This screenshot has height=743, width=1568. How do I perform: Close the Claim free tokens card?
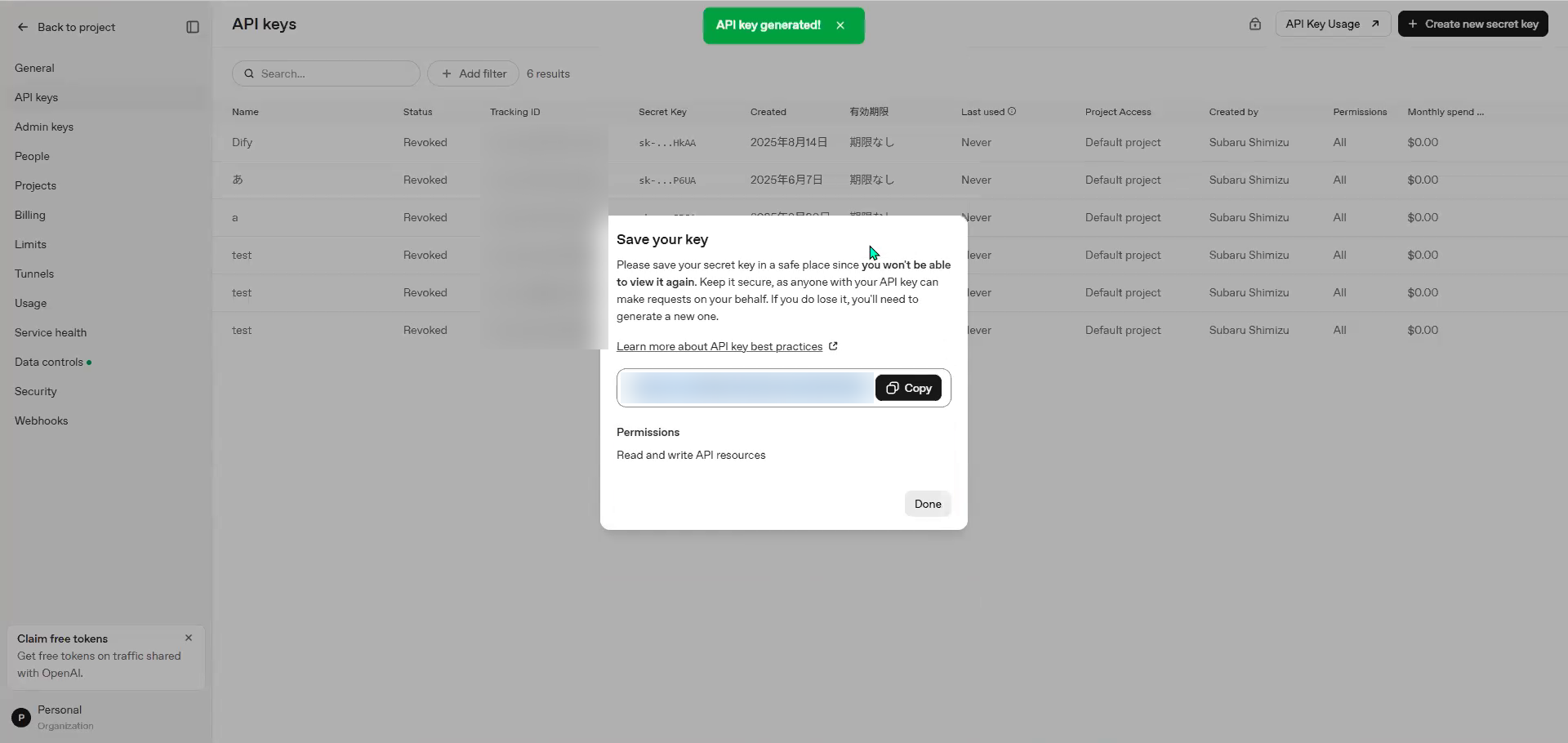point(189,638)
